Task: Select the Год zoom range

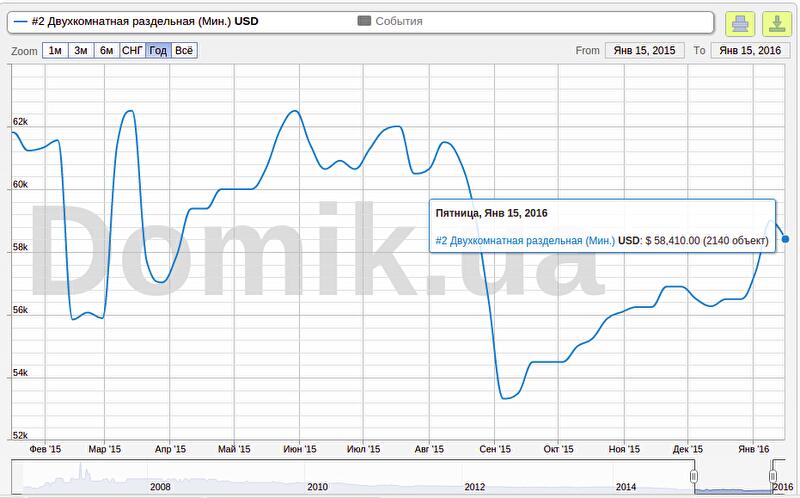Action: click(158, 51)
